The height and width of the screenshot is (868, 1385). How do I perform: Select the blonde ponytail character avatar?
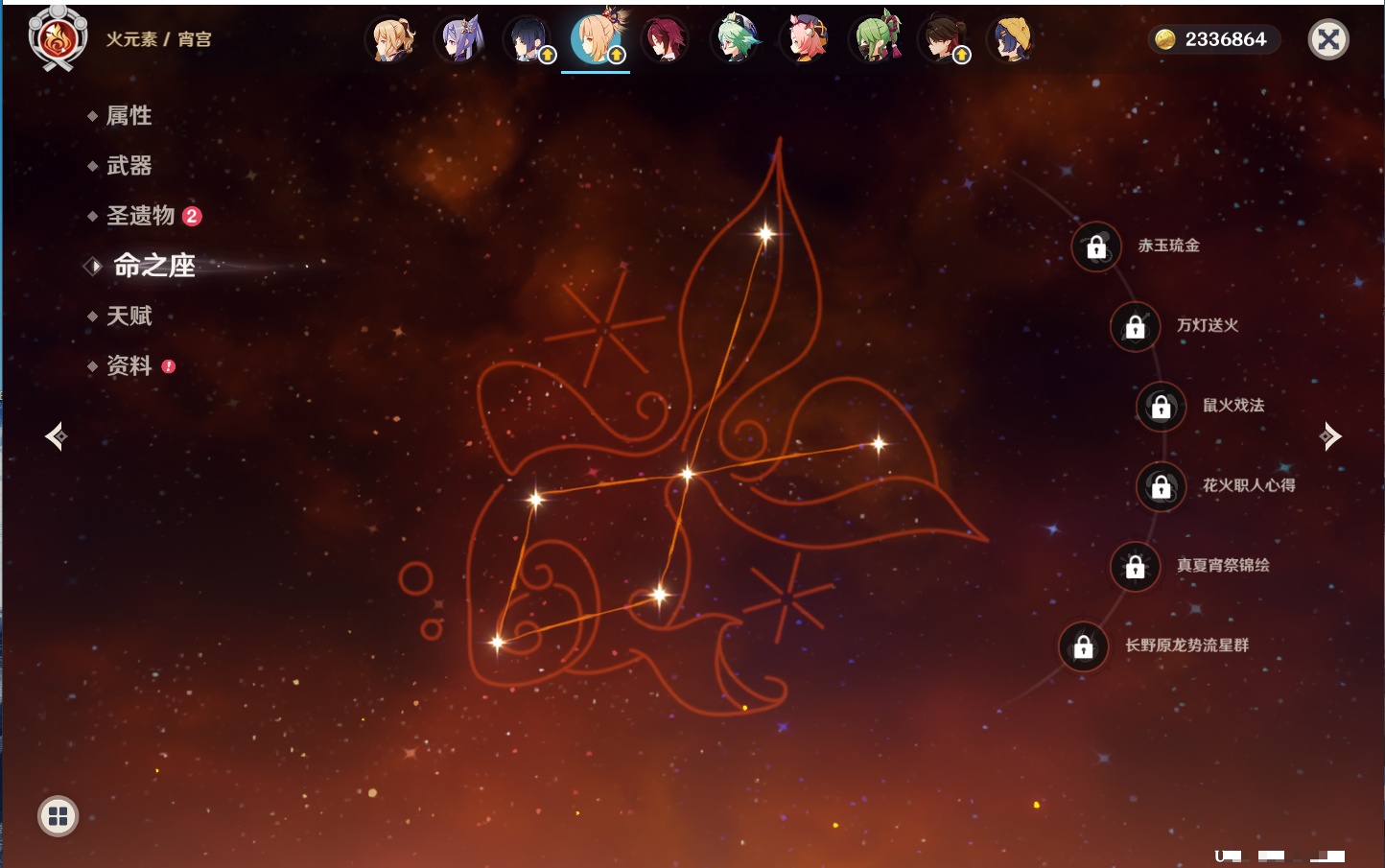pyautogui.click(x=391, y=39)
